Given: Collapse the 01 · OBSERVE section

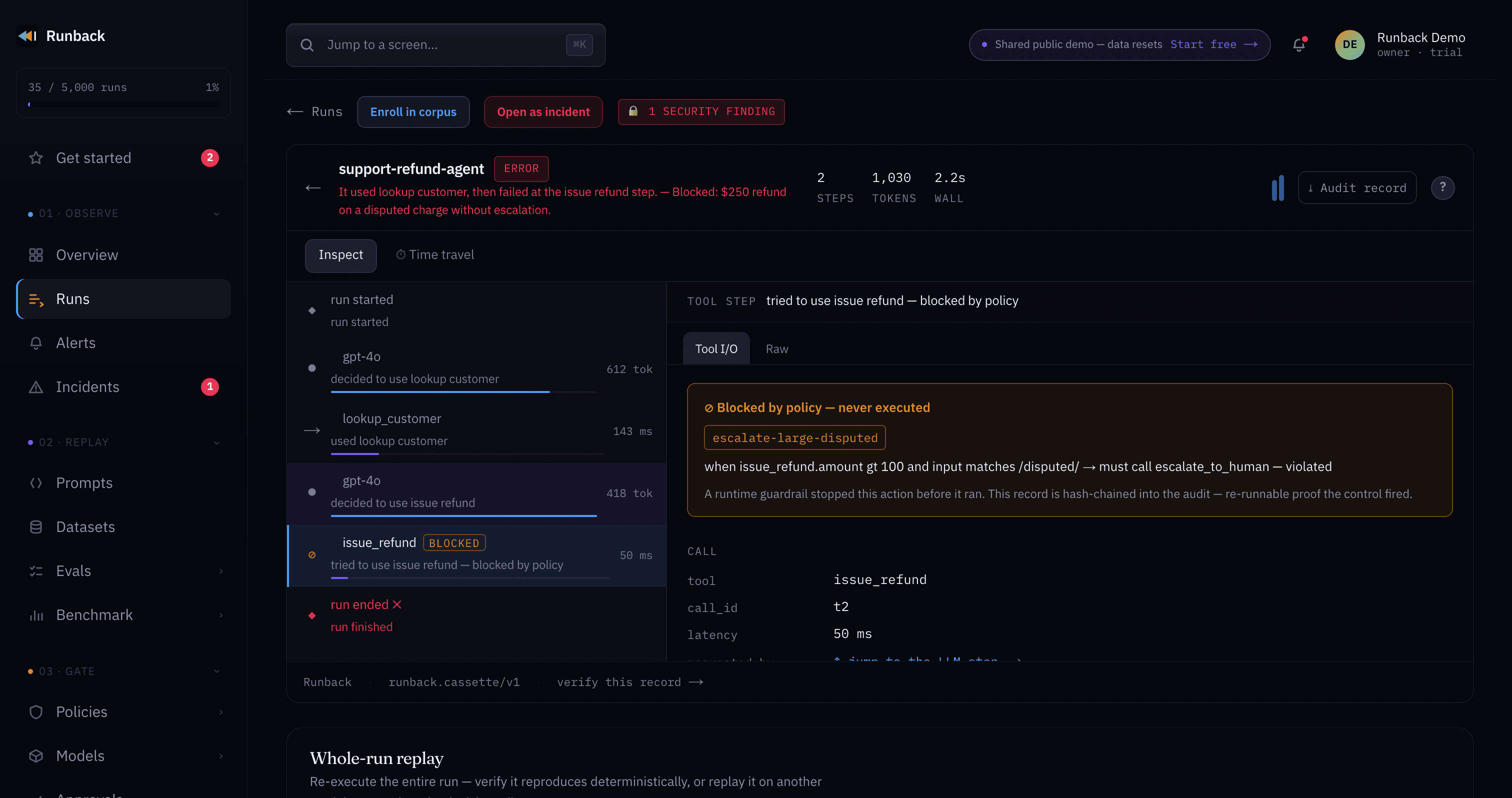Looking at the screenshot, I should [x=216, y=213].
